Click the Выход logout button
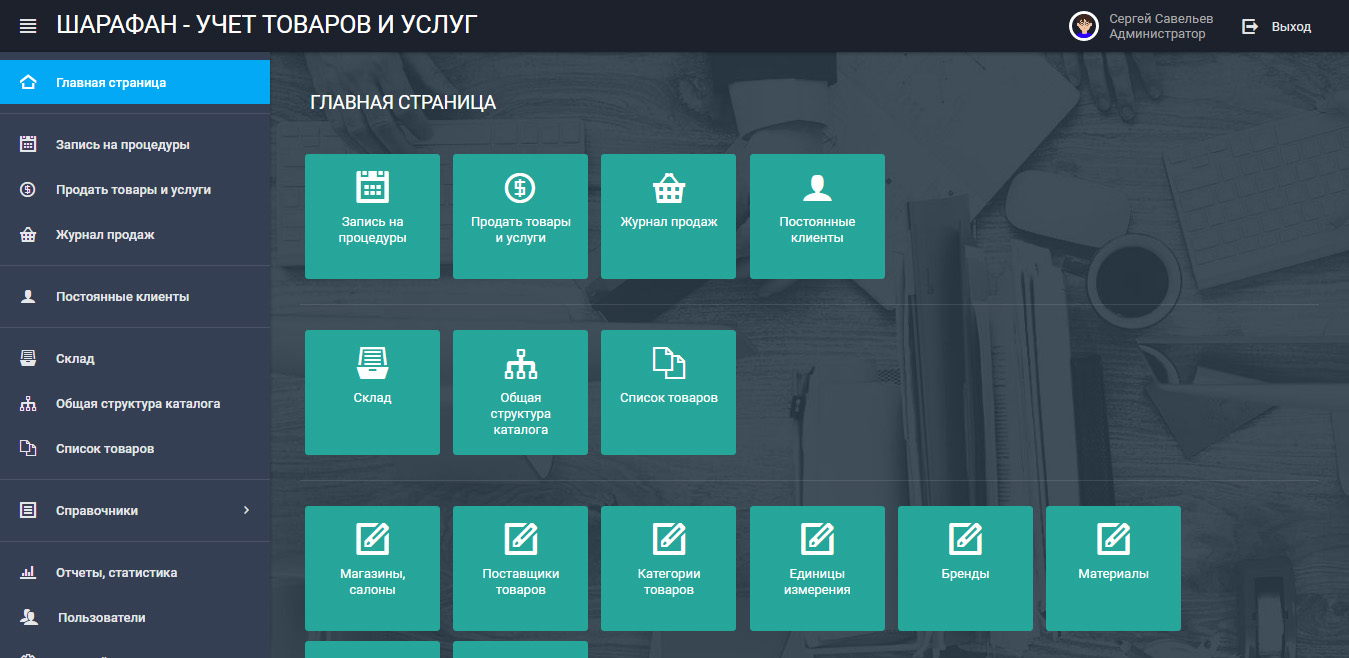This screenshot has width=1349, height=658. coord(1277,27)
